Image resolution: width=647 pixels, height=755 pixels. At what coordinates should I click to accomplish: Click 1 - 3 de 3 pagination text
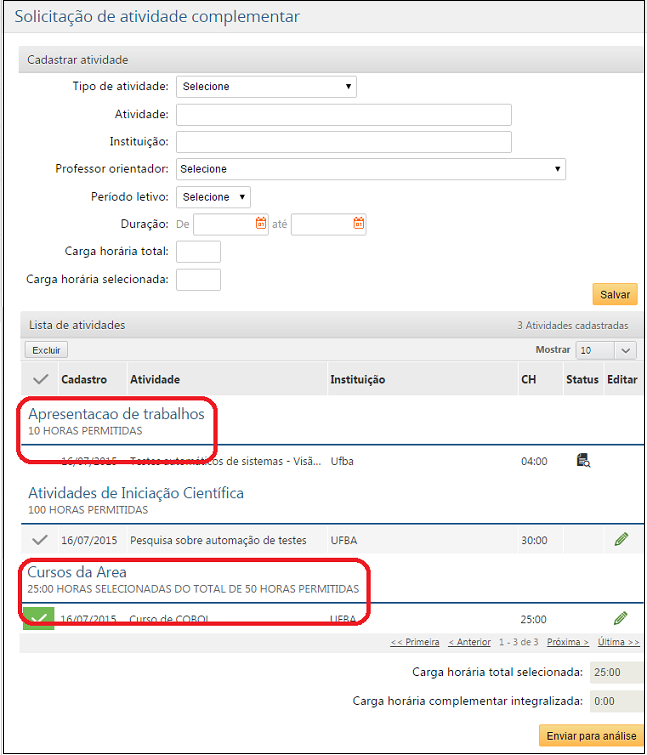[x=518, y=642]
